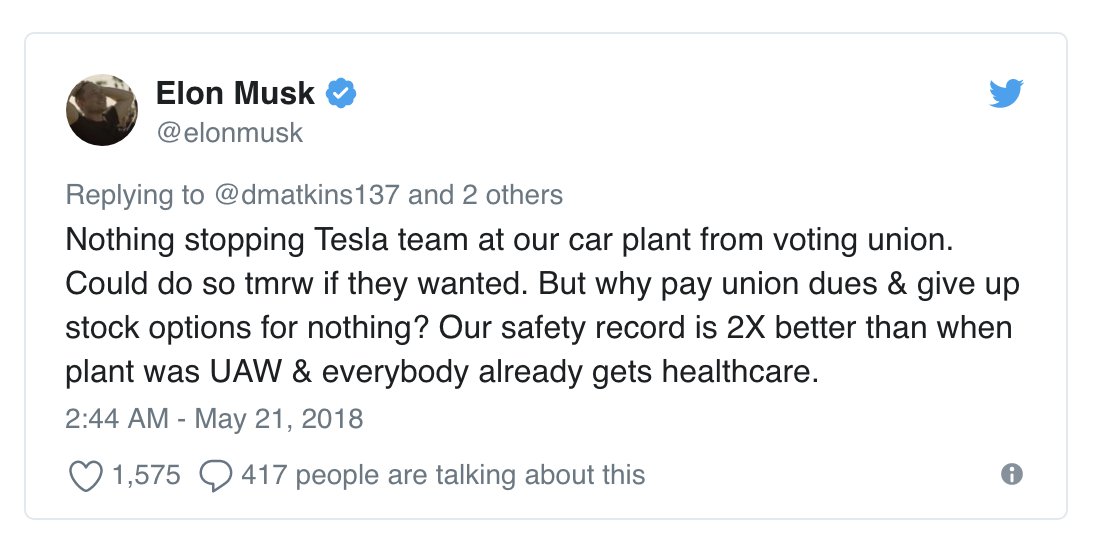Click the tweet line starting "Nothing stopping Tesla"
Image resolution: width=1104 pixels, height=558 pixels.
509,241
